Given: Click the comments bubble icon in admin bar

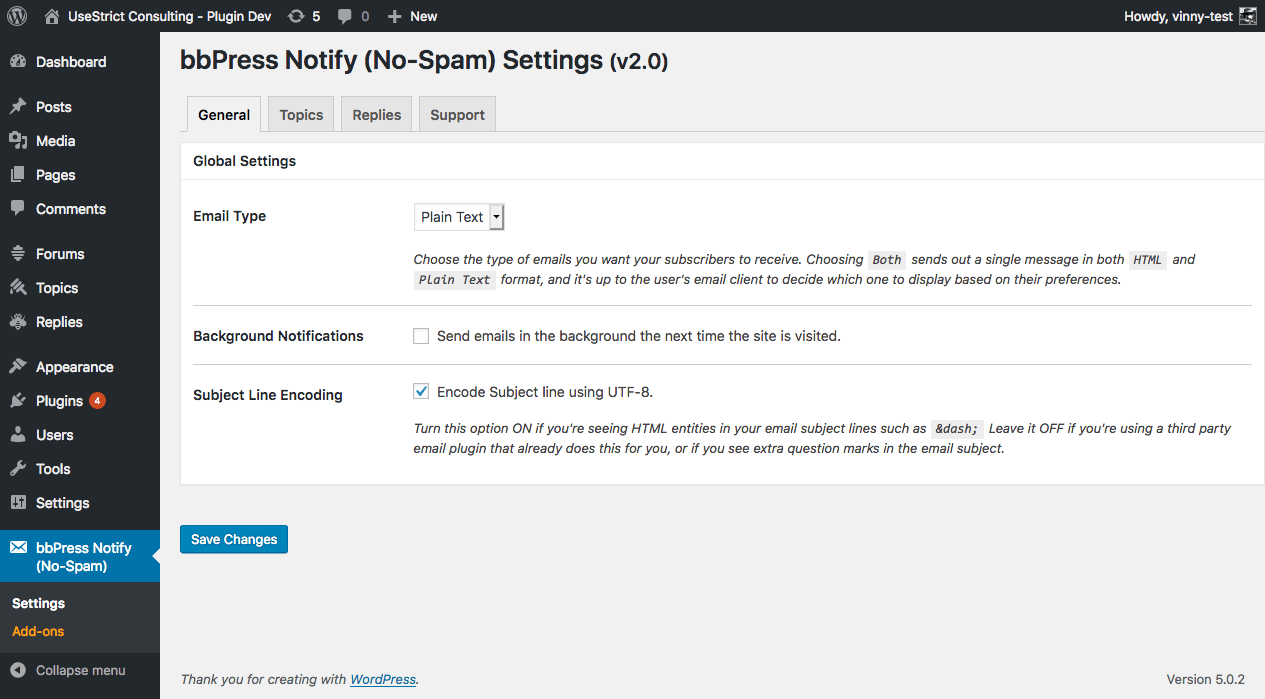Looking at the screenshot, I should (x=345, y=16).
